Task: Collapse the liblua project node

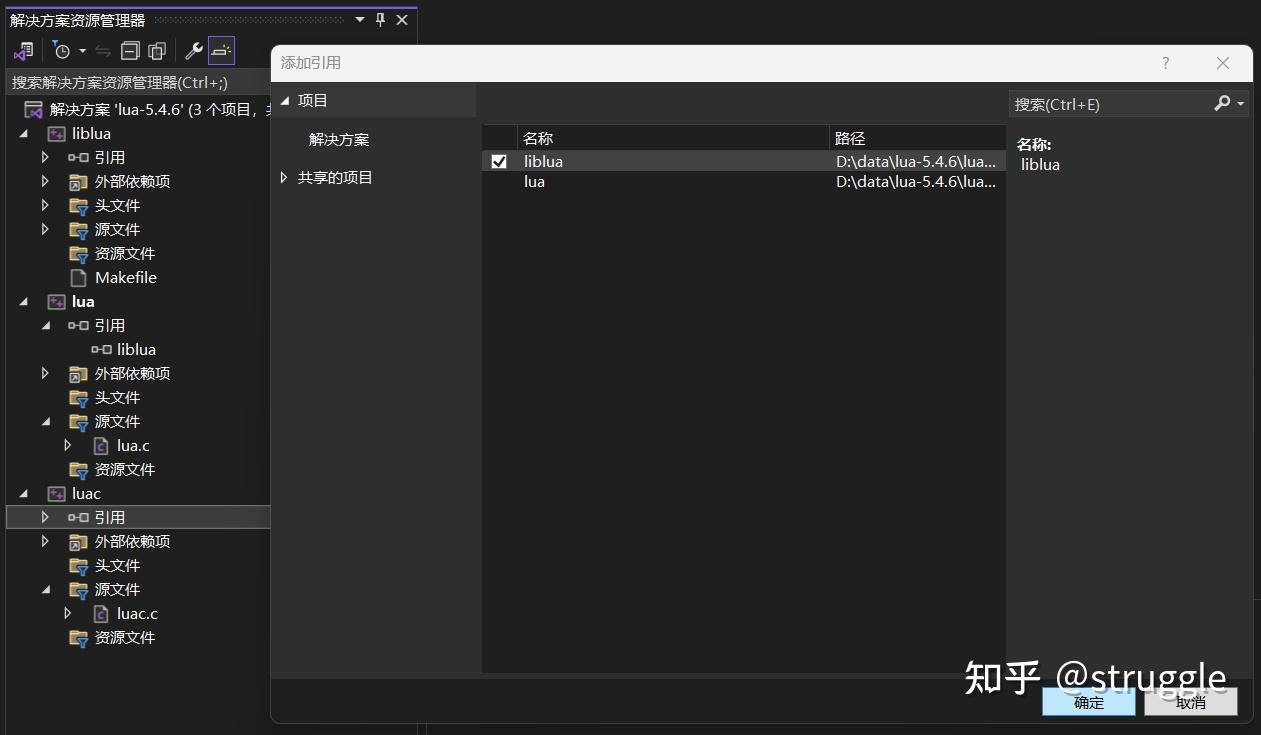Action: pyautogui.click(x=24, y=134)
